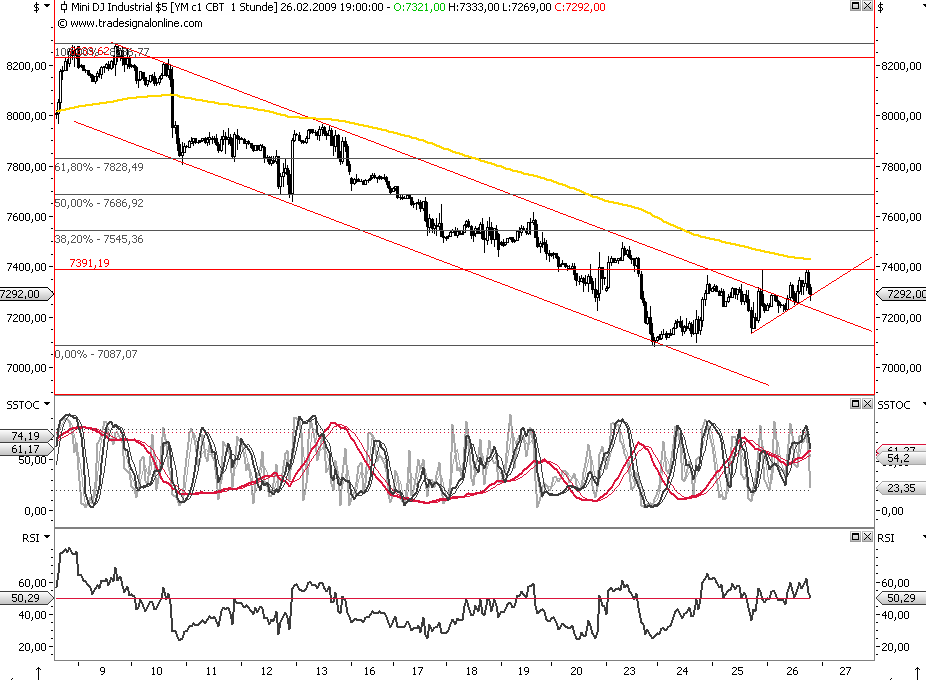This screenshot has height=680, width=926.
Task: Maximize the SSTOC indicator pane
Action: (x=855, y=404)
